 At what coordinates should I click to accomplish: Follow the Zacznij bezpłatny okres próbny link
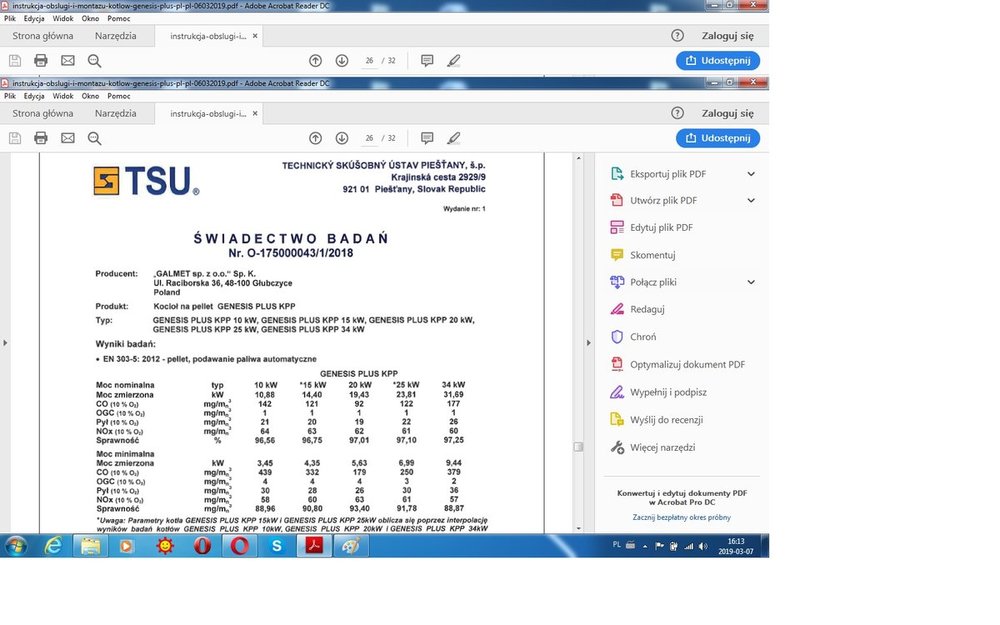click(682, 517)
